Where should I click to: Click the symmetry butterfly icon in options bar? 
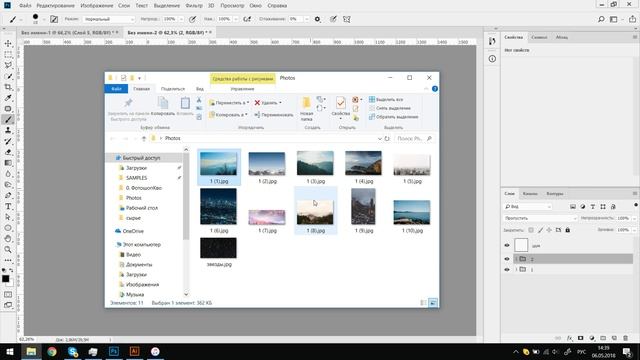point(347,19)
